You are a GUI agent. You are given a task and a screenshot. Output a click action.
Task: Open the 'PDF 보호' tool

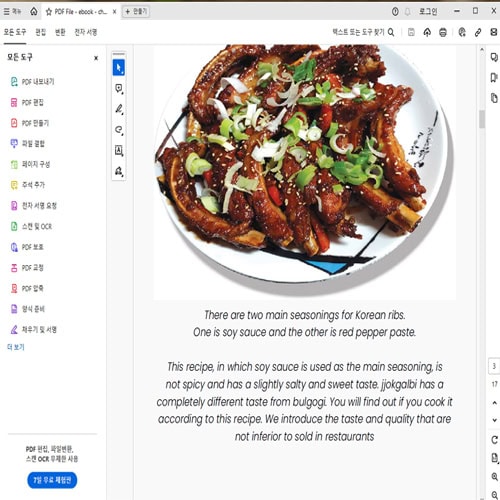coord(27,247)
